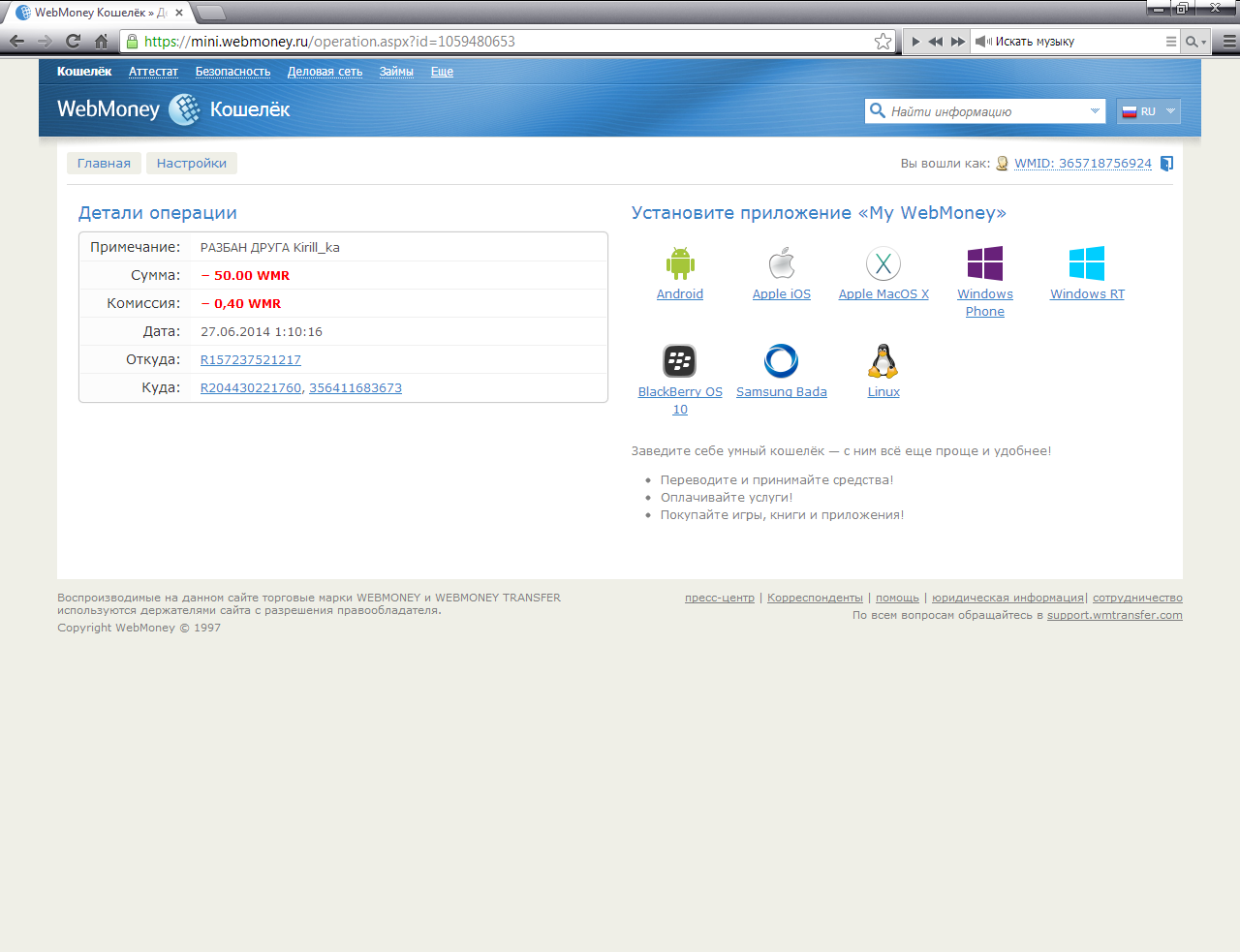Click the blue Windows RT icon
1240x952 pixels.
(1087, 263)
